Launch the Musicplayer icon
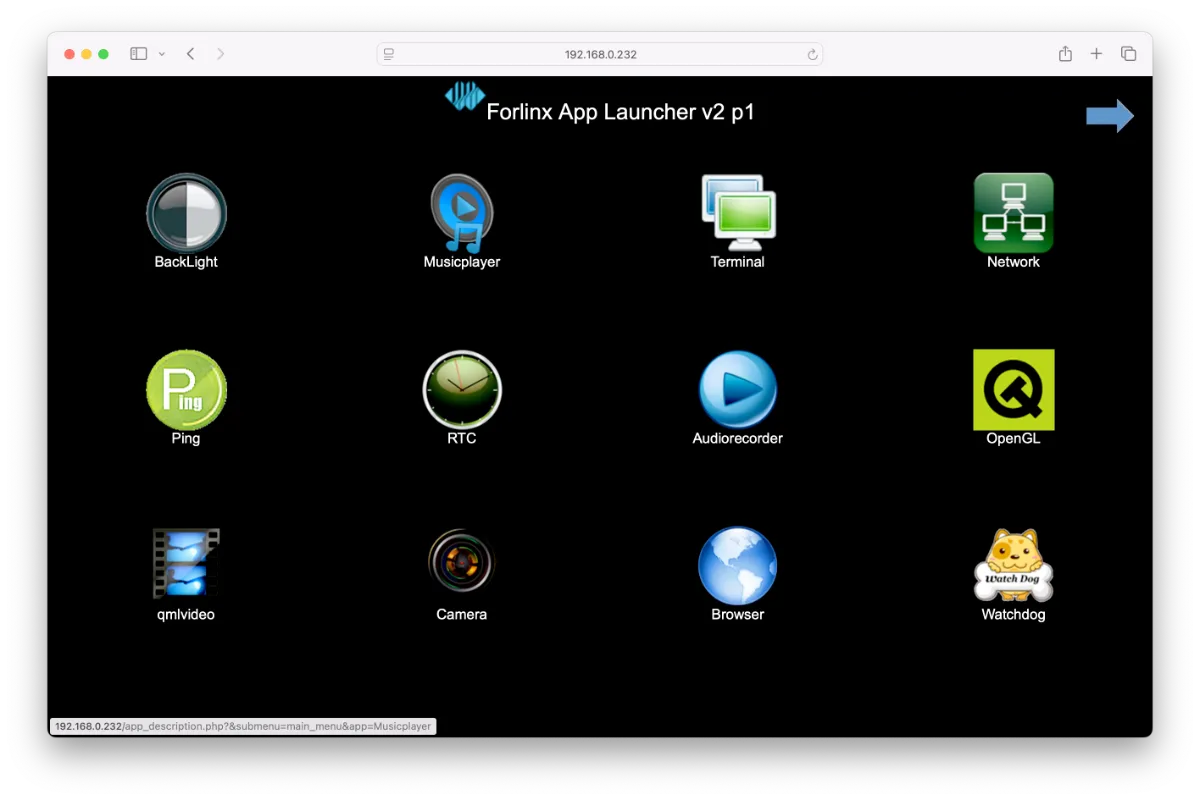 pos(461,212)
